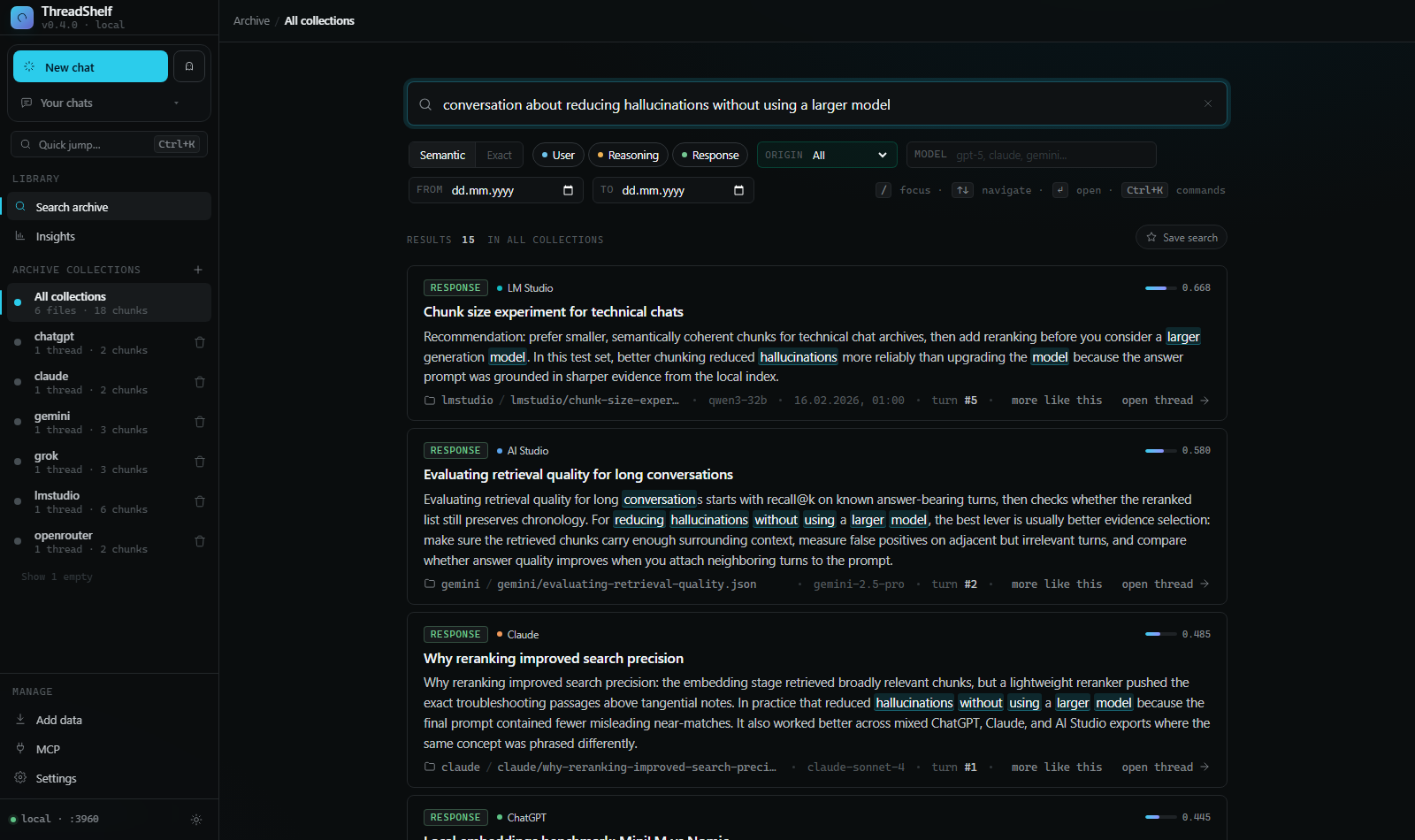Viewport: 1415px width, 840px height.
Task: Switch search mode to Semantic
Action: pyautogui.click(x=442, y=155)
